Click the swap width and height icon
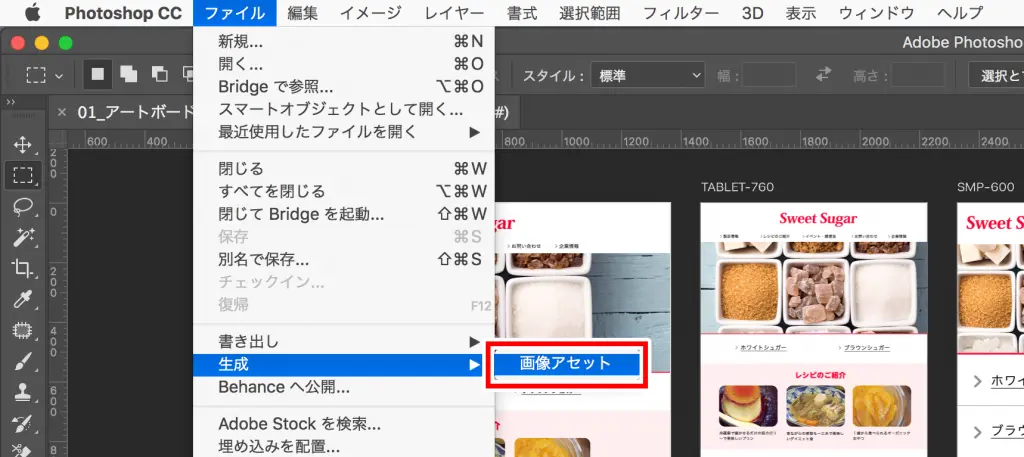This screenshot has height=457, width=1024. point(824,75)
